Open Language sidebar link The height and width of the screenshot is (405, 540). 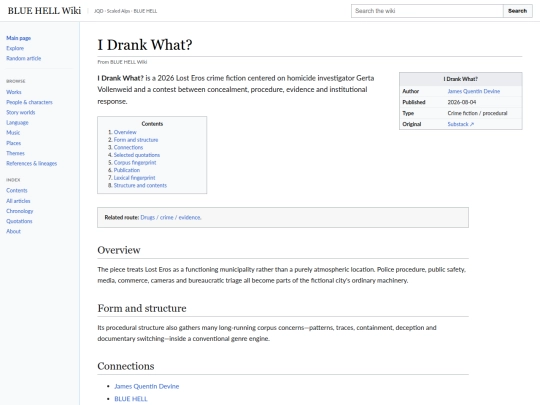(17, 123)
